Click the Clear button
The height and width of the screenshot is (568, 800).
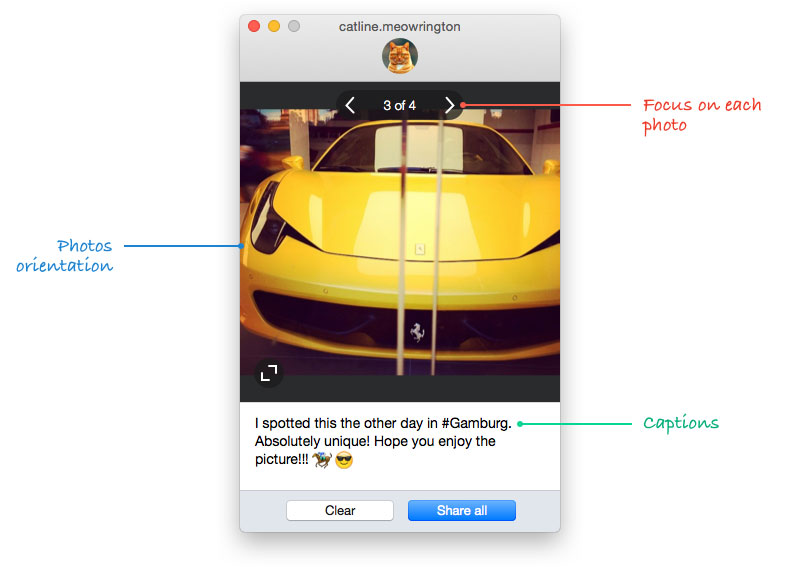click(x=340, y=510)
